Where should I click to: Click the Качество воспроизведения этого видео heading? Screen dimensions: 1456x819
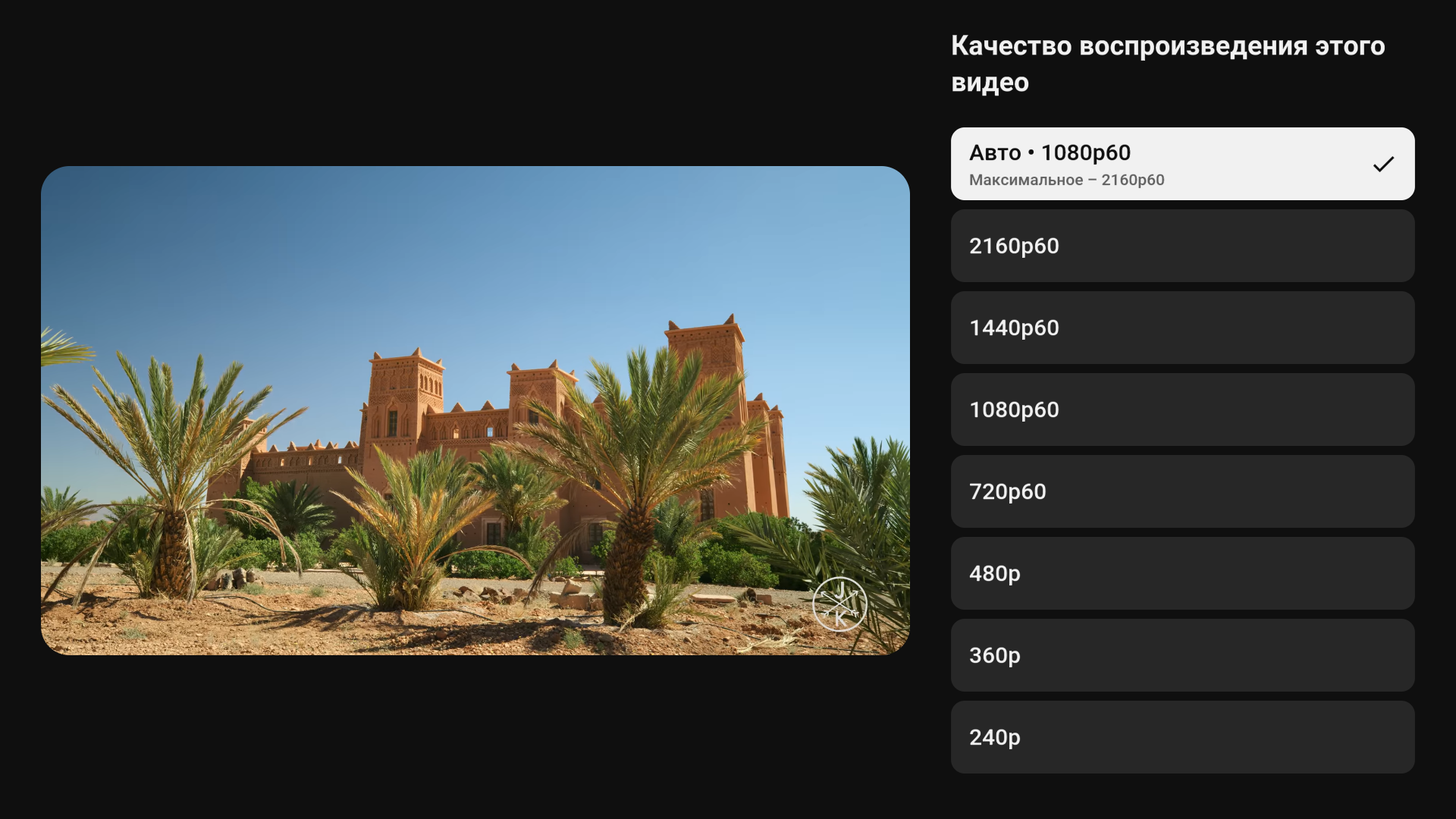click(x=1167, y=64)
